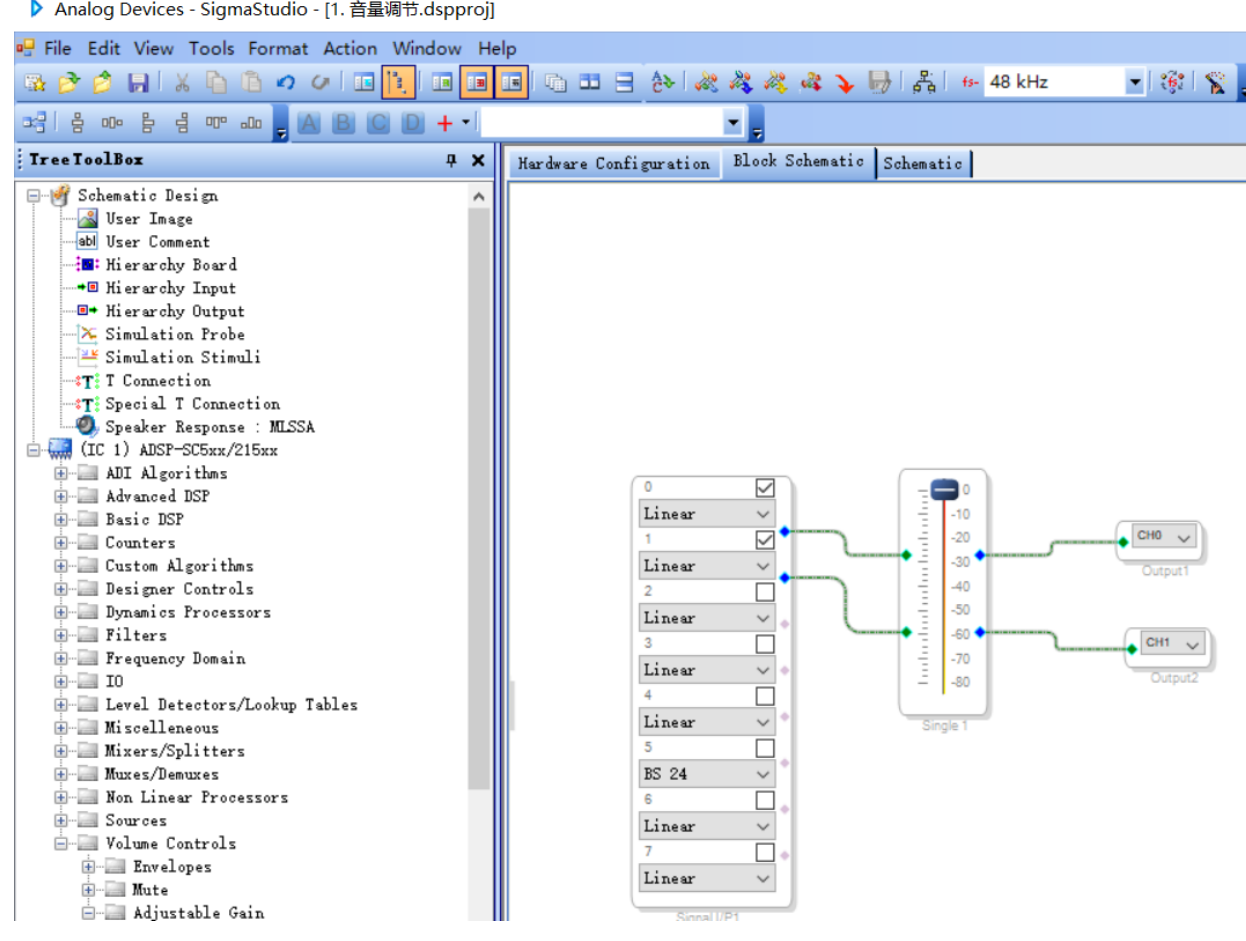This screenshot has width=1246, height=941.
Task: Click the Redo arrow icon
Action: 320,83
